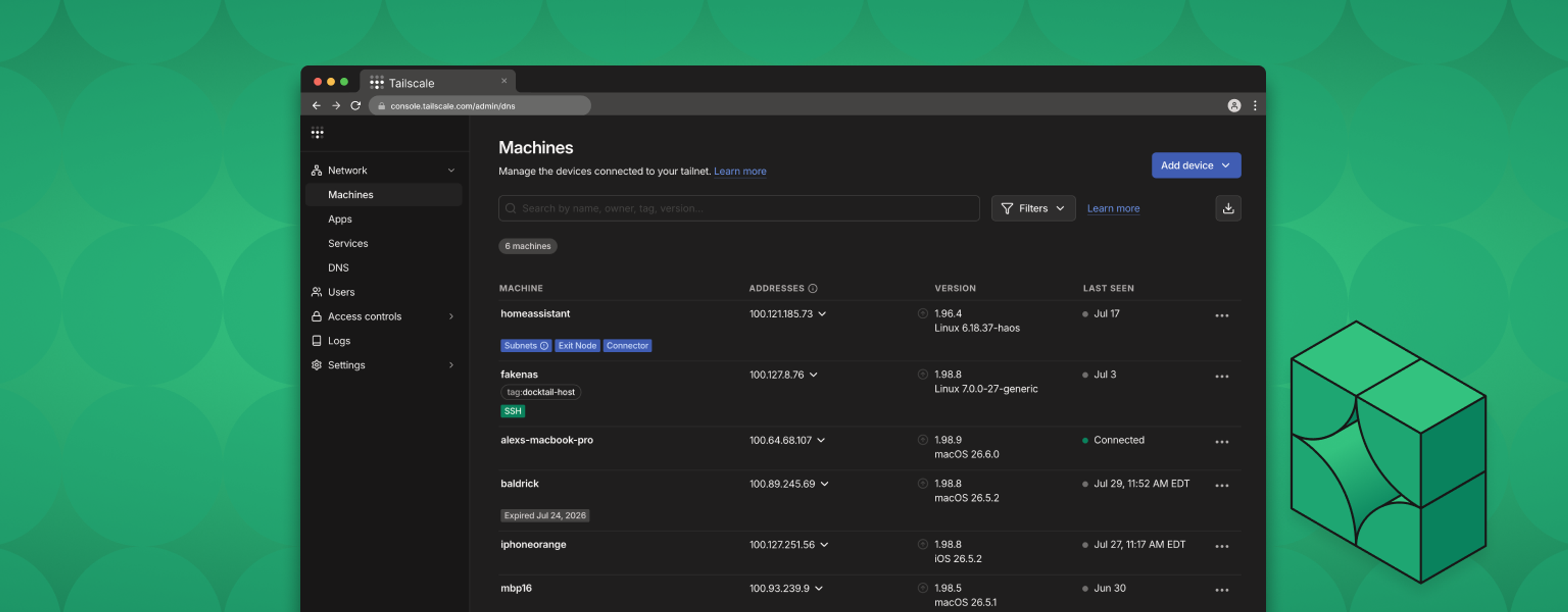Viewport: 1568px width, 612px height.
Task: Expand the Settings section
Action: (x=451, y=365)
